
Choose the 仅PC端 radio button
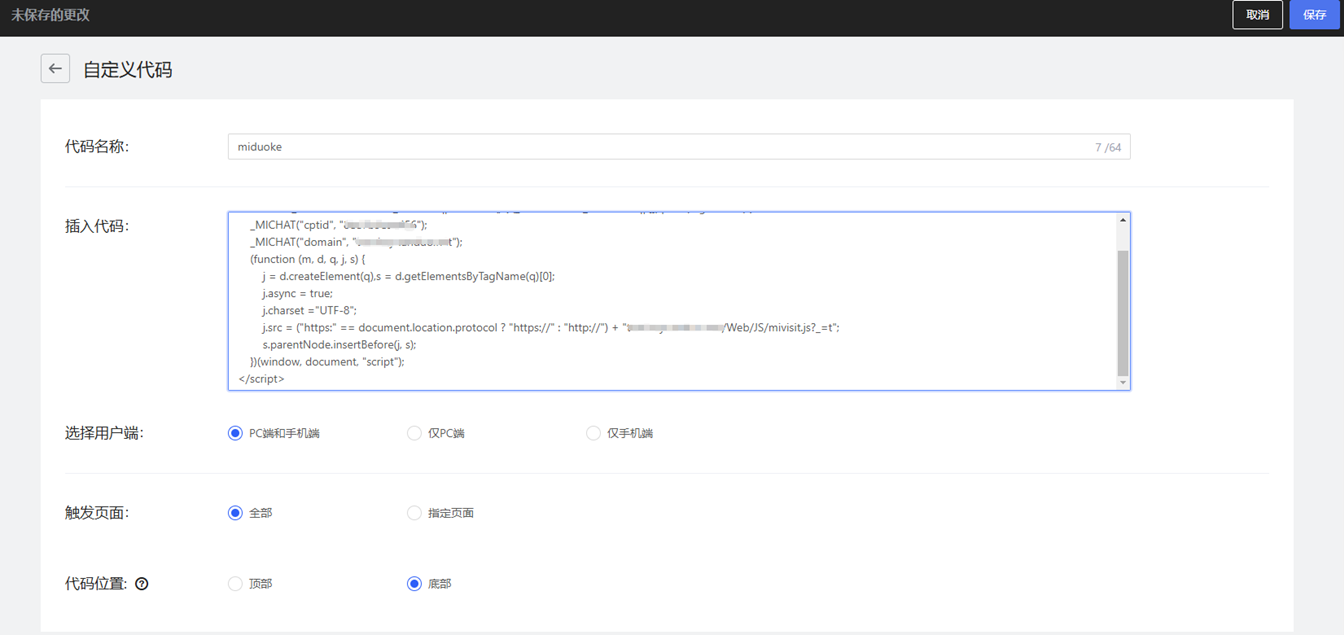click(414, 433)
